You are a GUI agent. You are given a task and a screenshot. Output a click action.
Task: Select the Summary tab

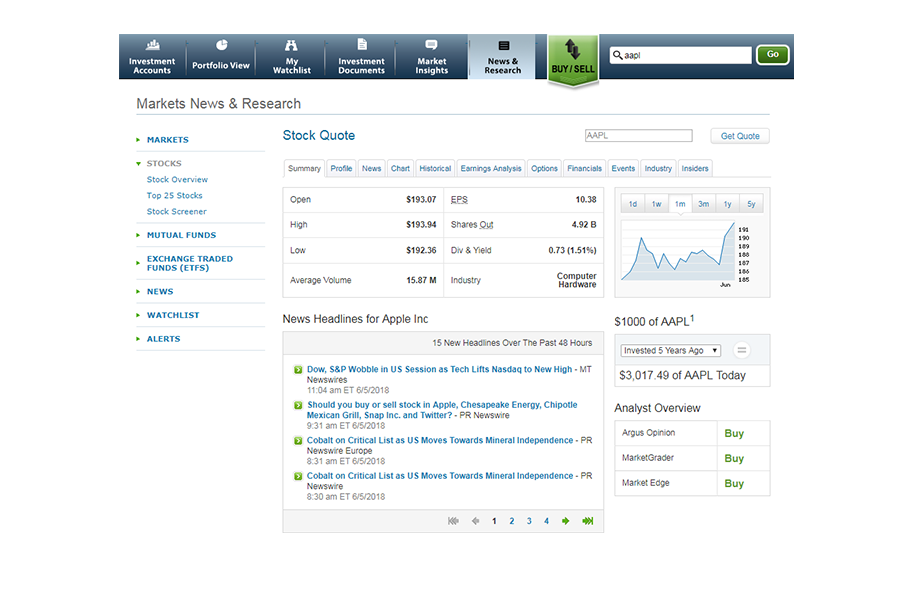304,169
